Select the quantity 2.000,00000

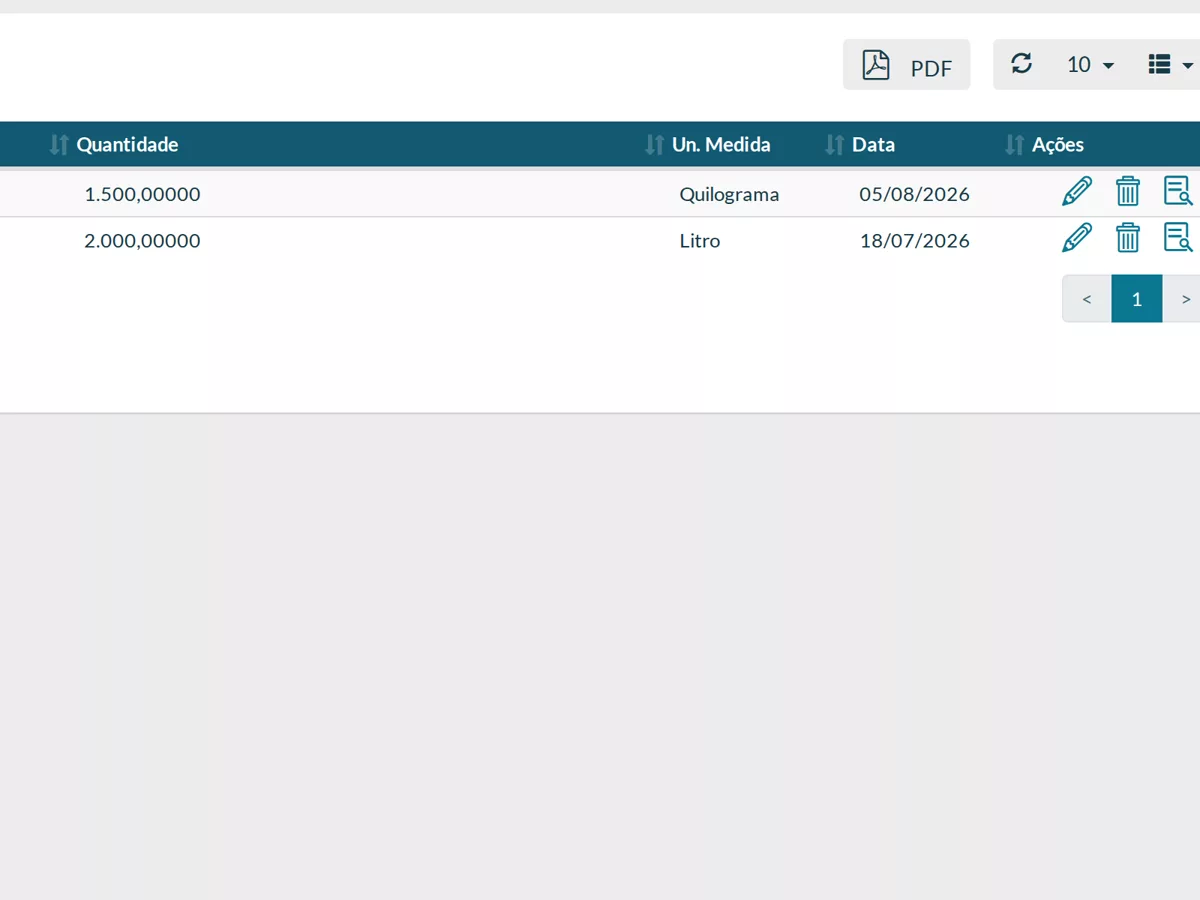pos(142,241)
